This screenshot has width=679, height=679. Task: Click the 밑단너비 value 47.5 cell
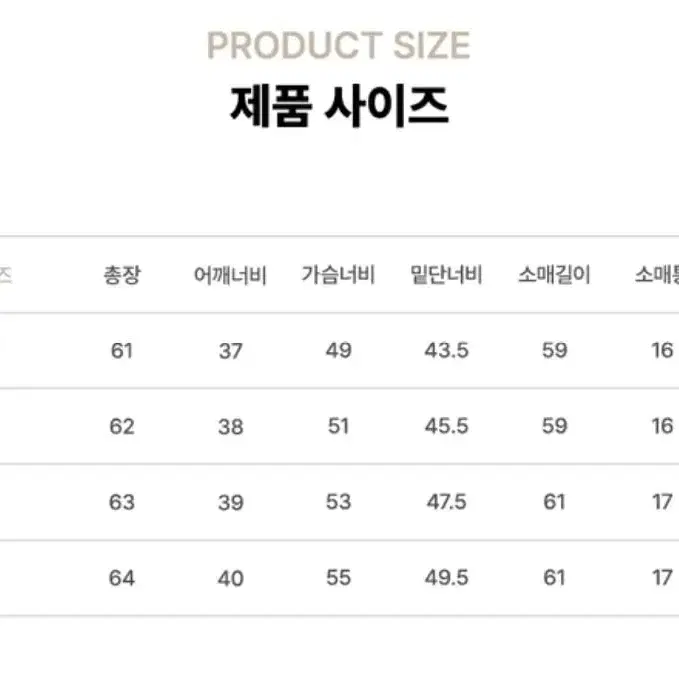[x=446, y=502]
